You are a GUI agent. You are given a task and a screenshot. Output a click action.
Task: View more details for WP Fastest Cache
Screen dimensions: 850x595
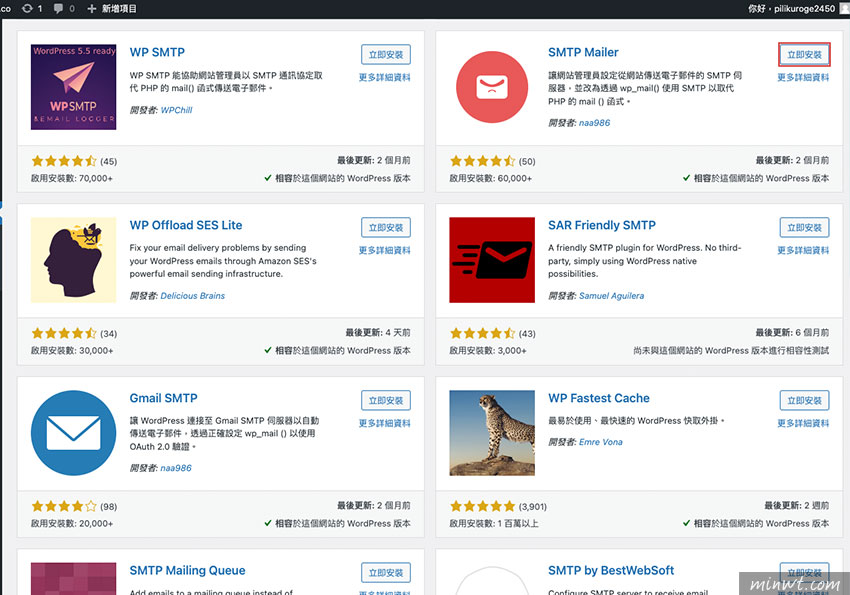(803, 423)
